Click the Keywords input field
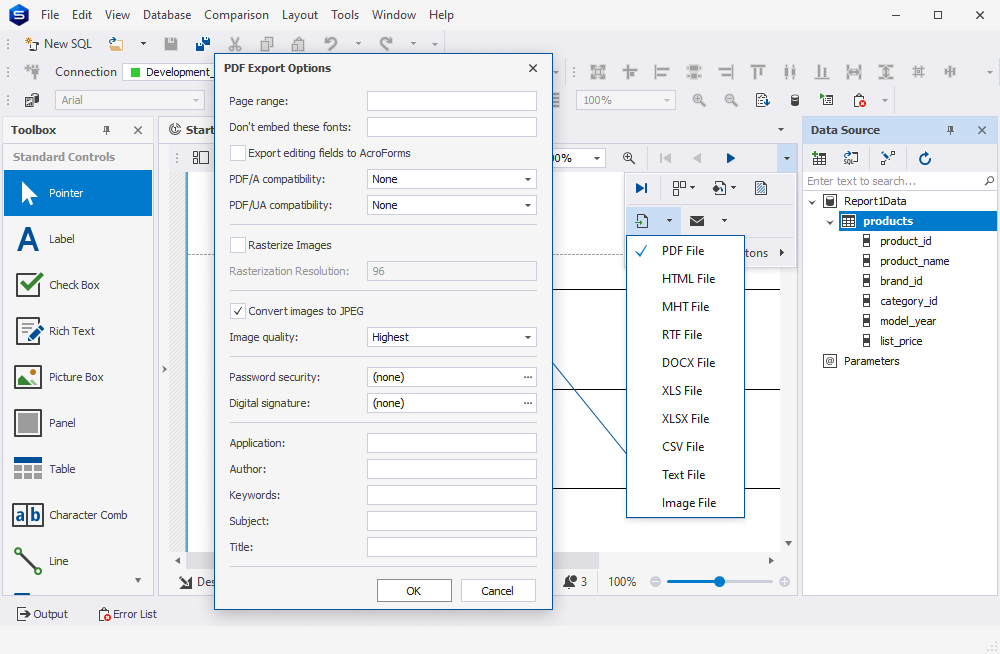Image resolution: width=1000 pixels, height=654 pixels. (x=452, y=495)
